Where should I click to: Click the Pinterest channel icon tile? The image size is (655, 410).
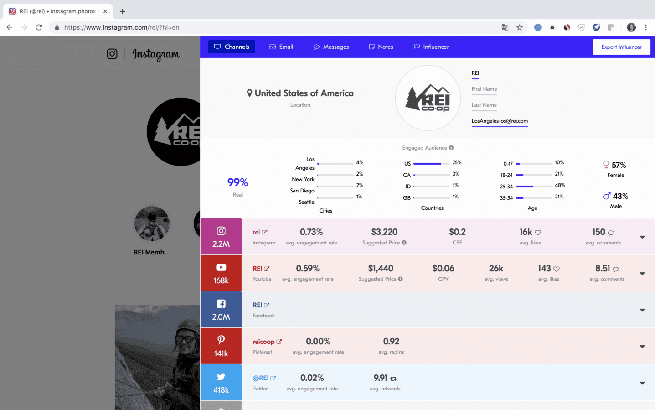[x=220, y=345]
